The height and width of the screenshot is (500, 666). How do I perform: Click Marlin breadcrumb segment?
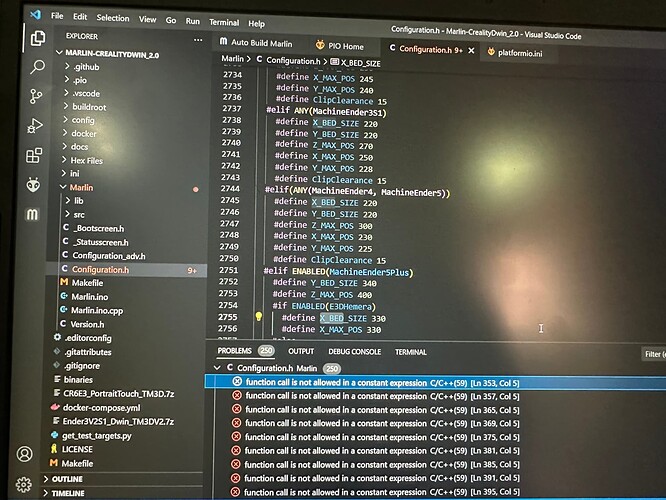tap(232, 59)
